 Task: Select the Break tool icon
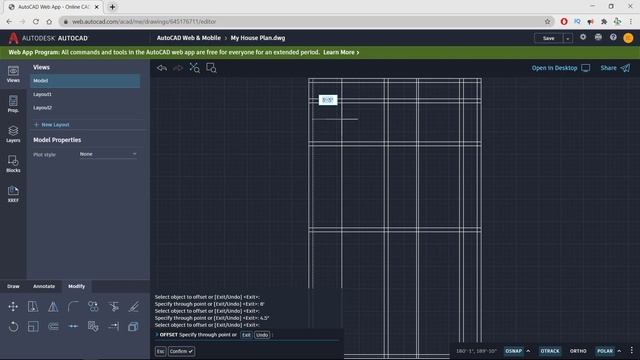[x=73, y=327]
